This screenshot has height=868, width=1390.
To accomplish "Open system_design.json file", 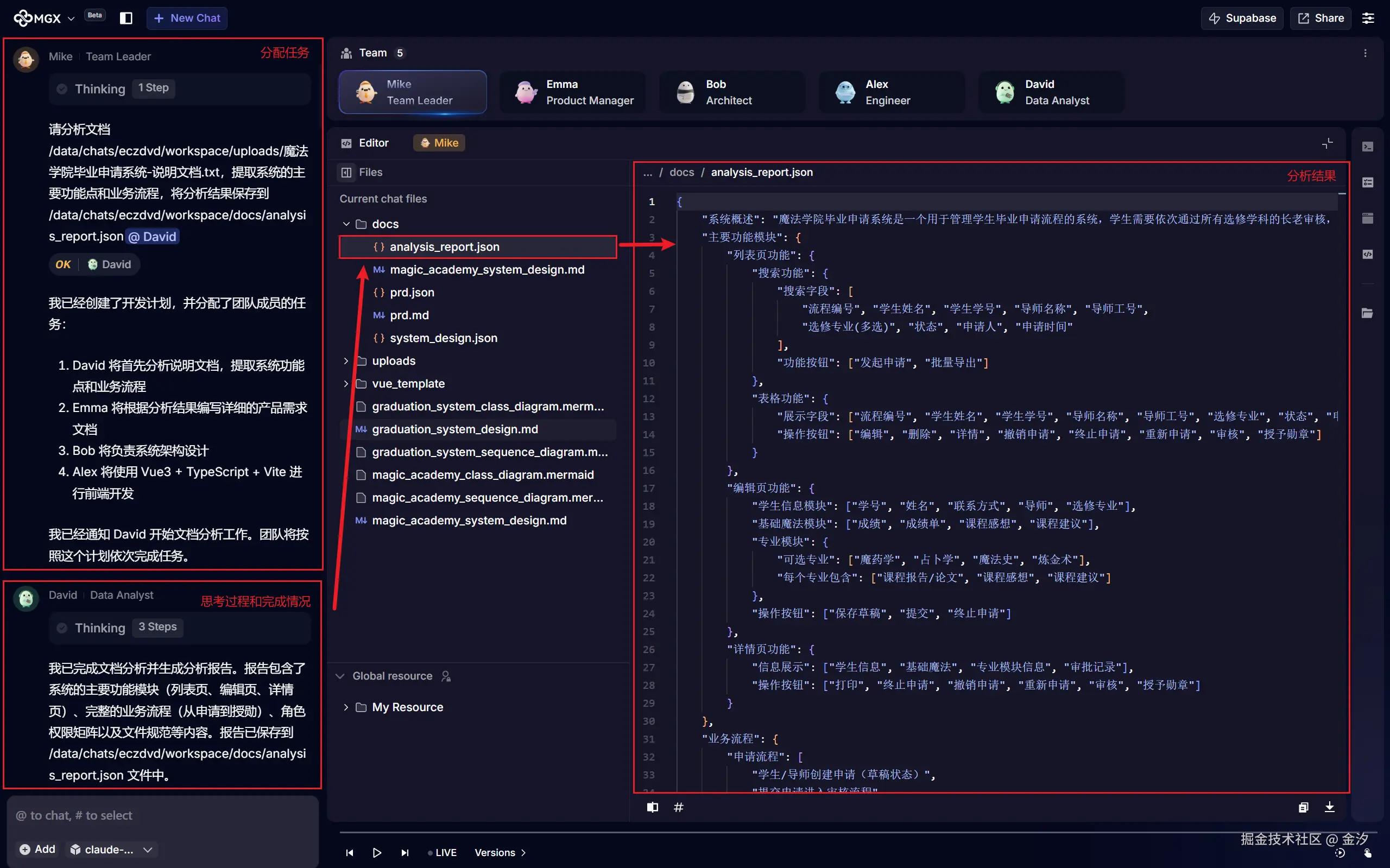I will tap(478, 338).
